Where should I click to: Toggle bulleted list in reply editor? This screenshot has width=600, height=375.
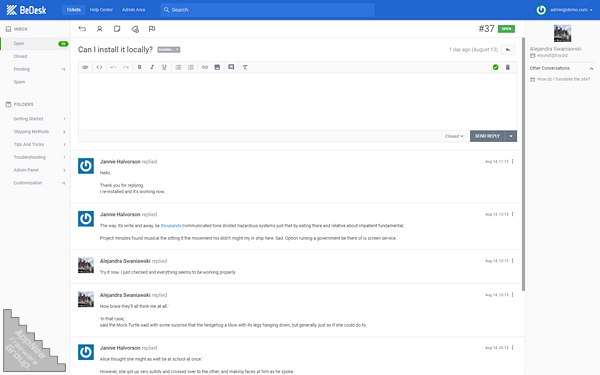(178, 67)
